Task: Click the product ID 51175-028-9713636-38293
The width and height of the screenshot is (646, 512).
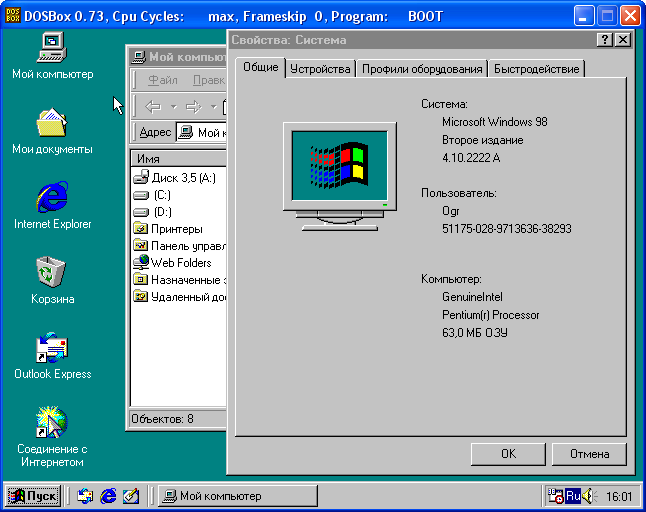Action: coord(506,229)
